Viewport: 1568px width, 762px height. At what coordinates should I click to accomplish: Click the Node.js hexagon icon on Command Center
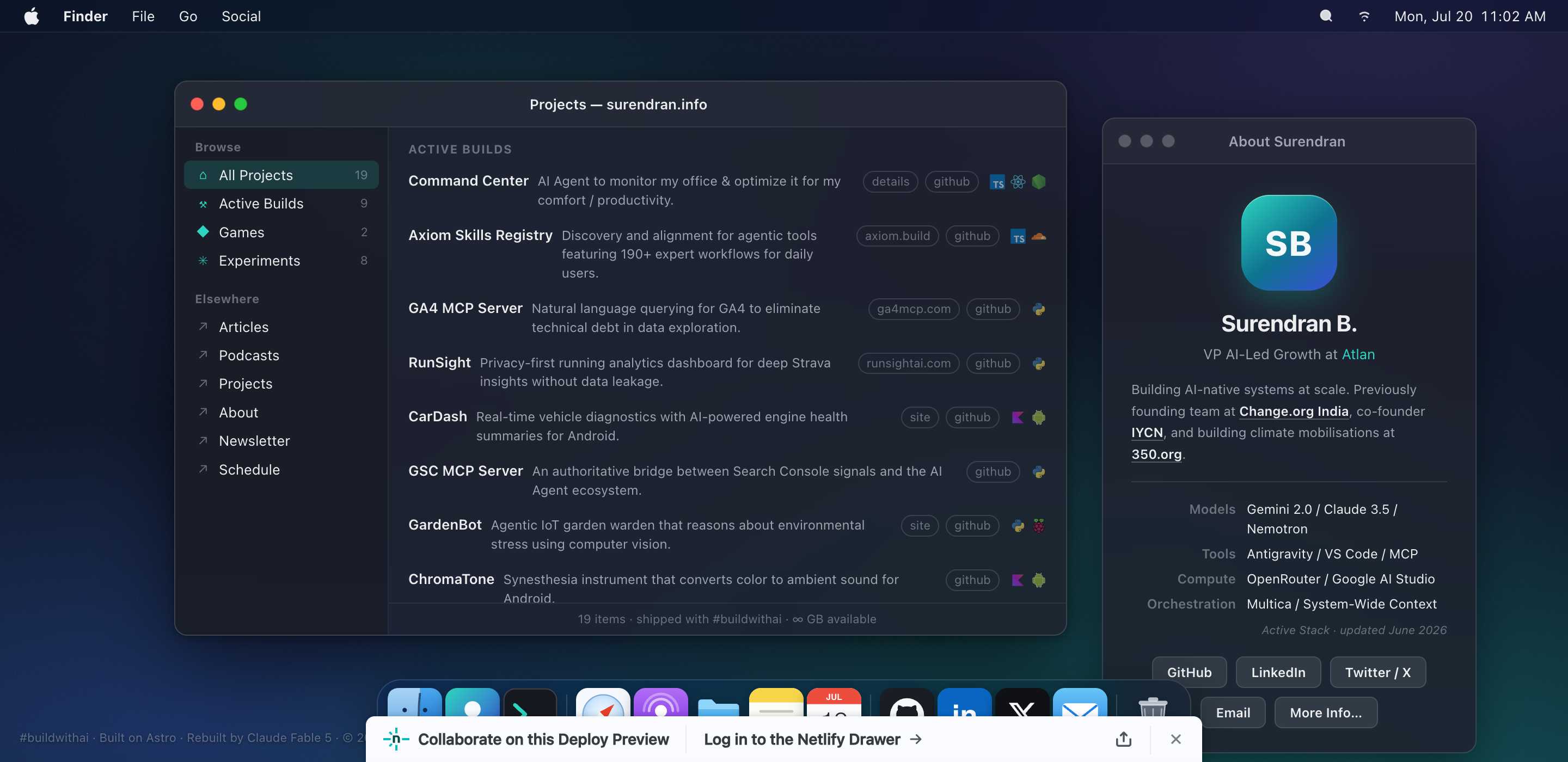click(1038, 182)
